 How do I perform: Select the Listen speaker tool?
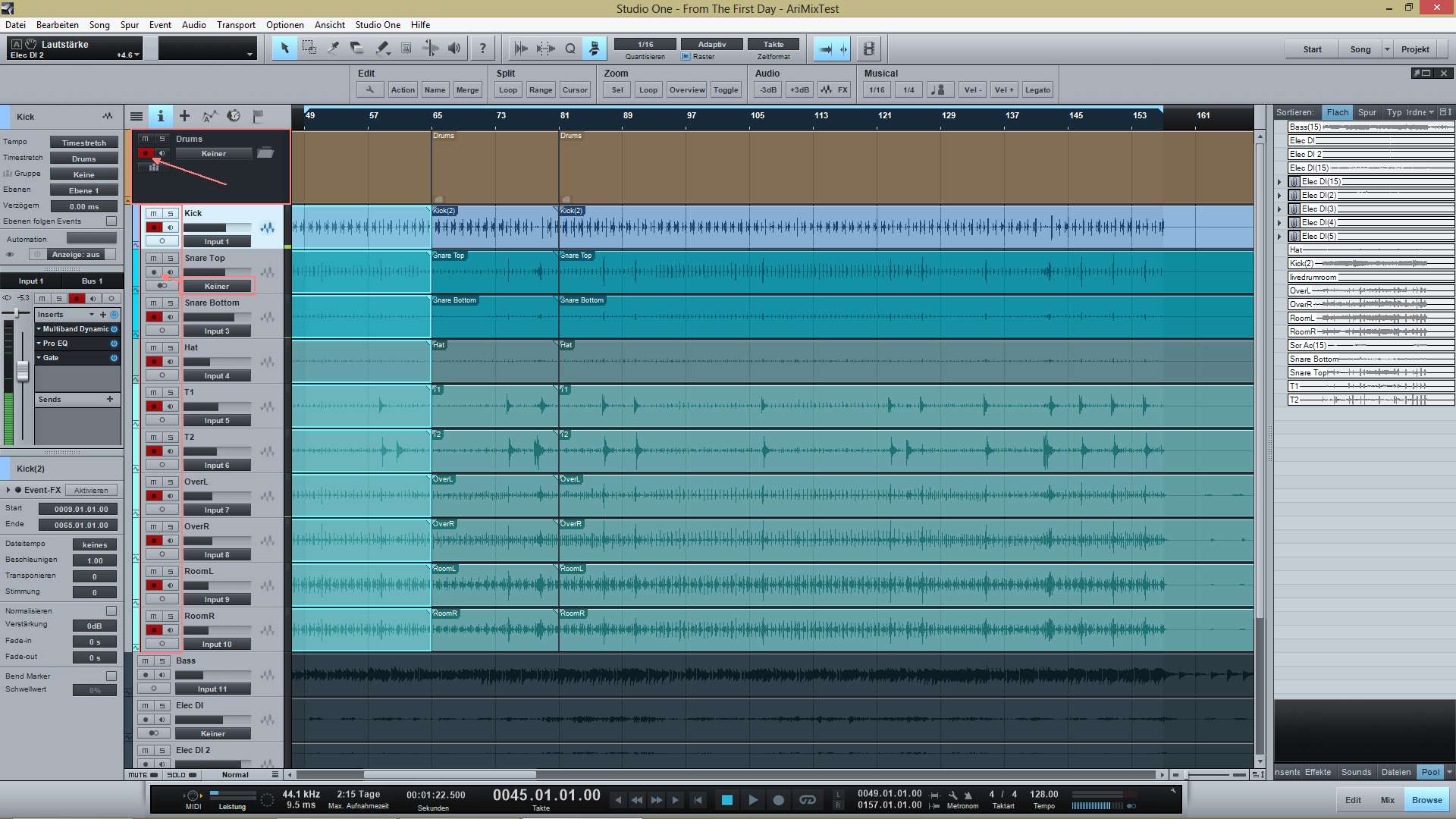pos(454,49)
